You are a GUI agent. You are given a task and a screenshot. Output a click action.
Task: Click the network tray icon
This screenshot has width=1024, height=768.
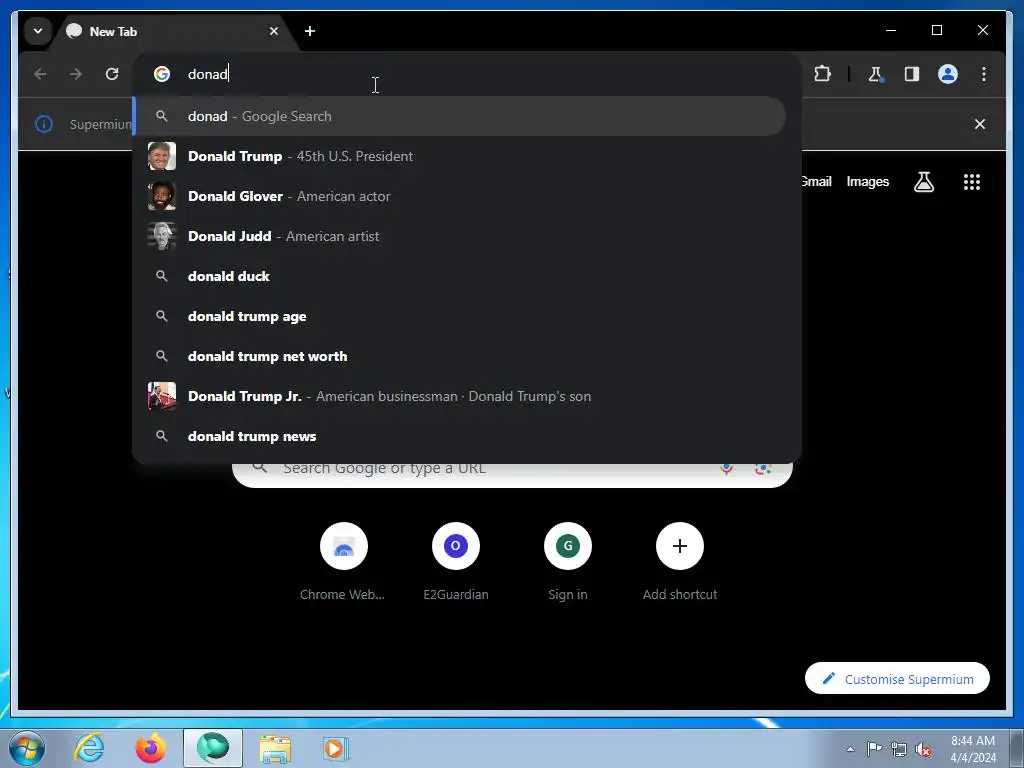(899, 749)
